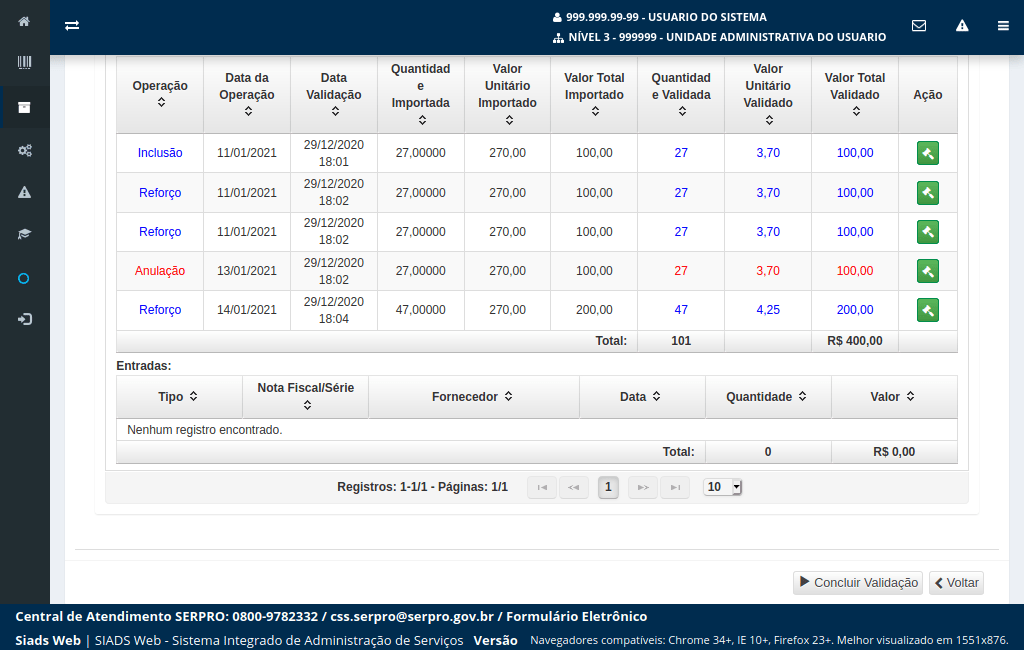Click the total quantity 101 cell
This screenshot has height=650, width=1024.
(x=681, y=341)
